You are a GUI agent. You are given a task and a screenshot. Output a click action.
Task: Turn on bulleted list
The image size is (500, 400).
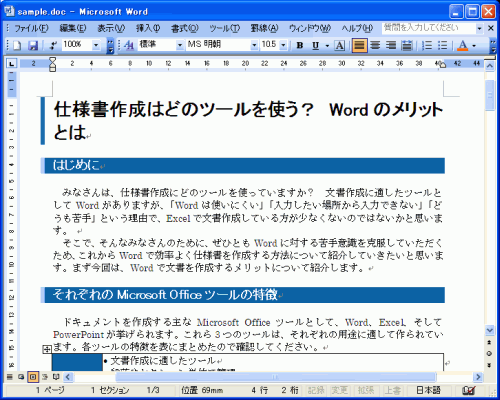[442, 45]
